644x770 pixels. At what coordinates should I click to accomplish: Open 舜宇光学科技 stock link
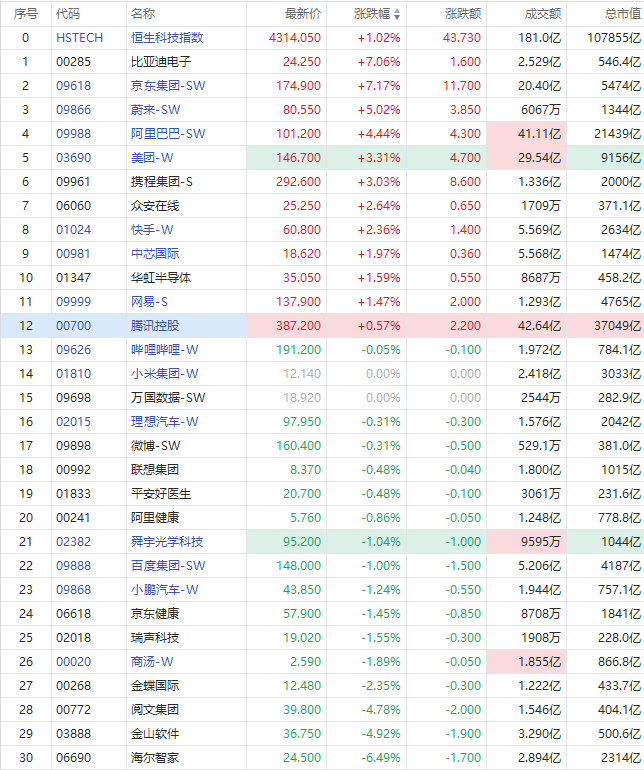click(x=167, y=542)
